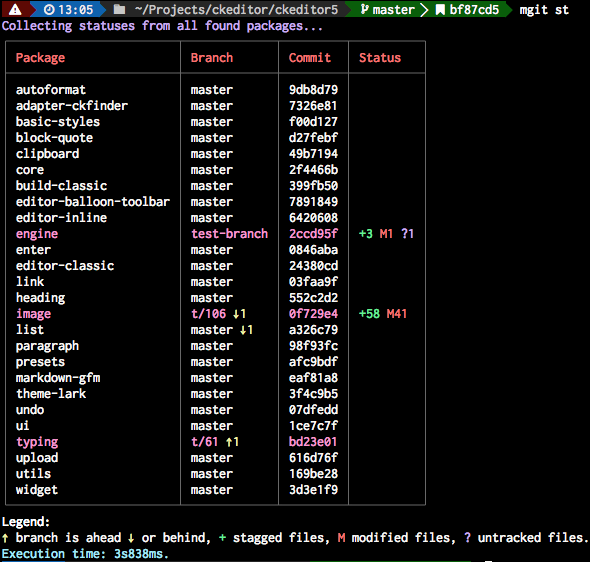Click the ~/Projects/ckeditor/ckeditor5 path
The height and width of the screenshot is (562, 590).
236,9
